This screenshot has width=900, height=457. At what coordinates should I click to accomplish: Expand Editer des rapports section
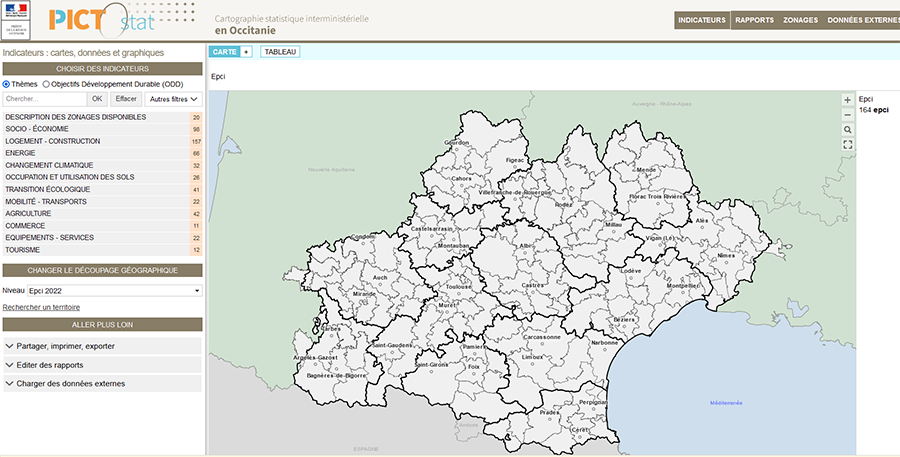click(103, 365)
